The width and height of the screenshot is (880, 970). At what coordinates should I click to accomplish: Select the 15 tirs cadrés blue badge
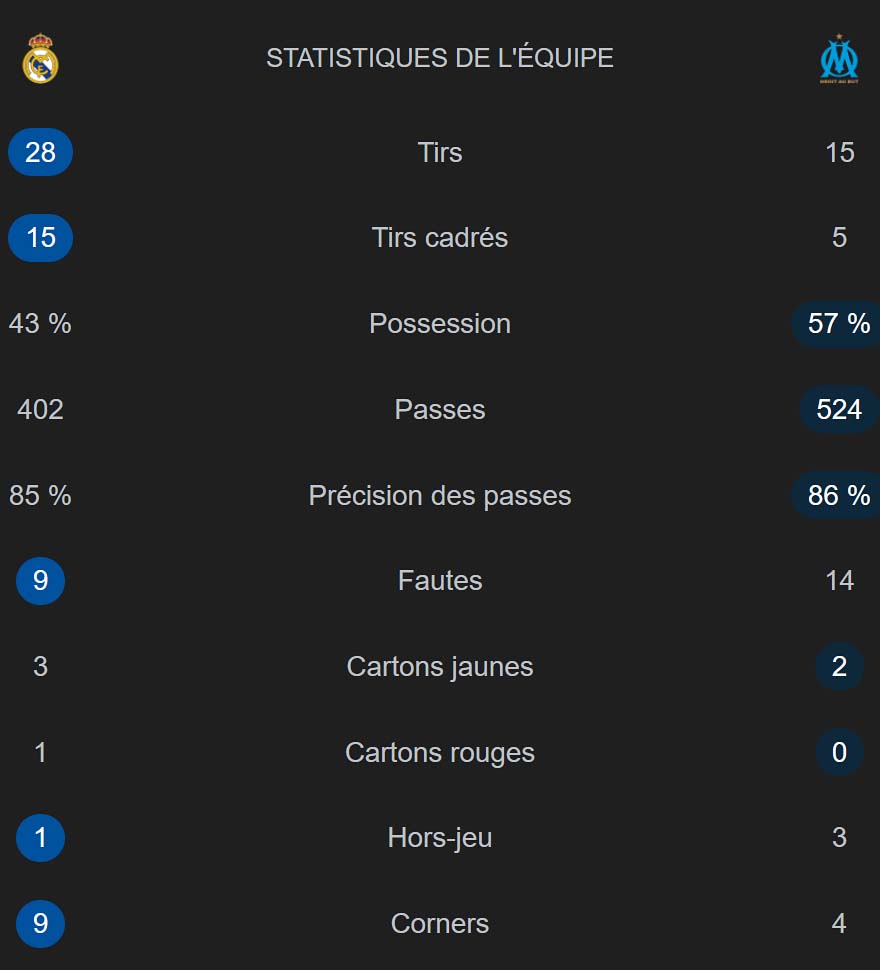40,238
